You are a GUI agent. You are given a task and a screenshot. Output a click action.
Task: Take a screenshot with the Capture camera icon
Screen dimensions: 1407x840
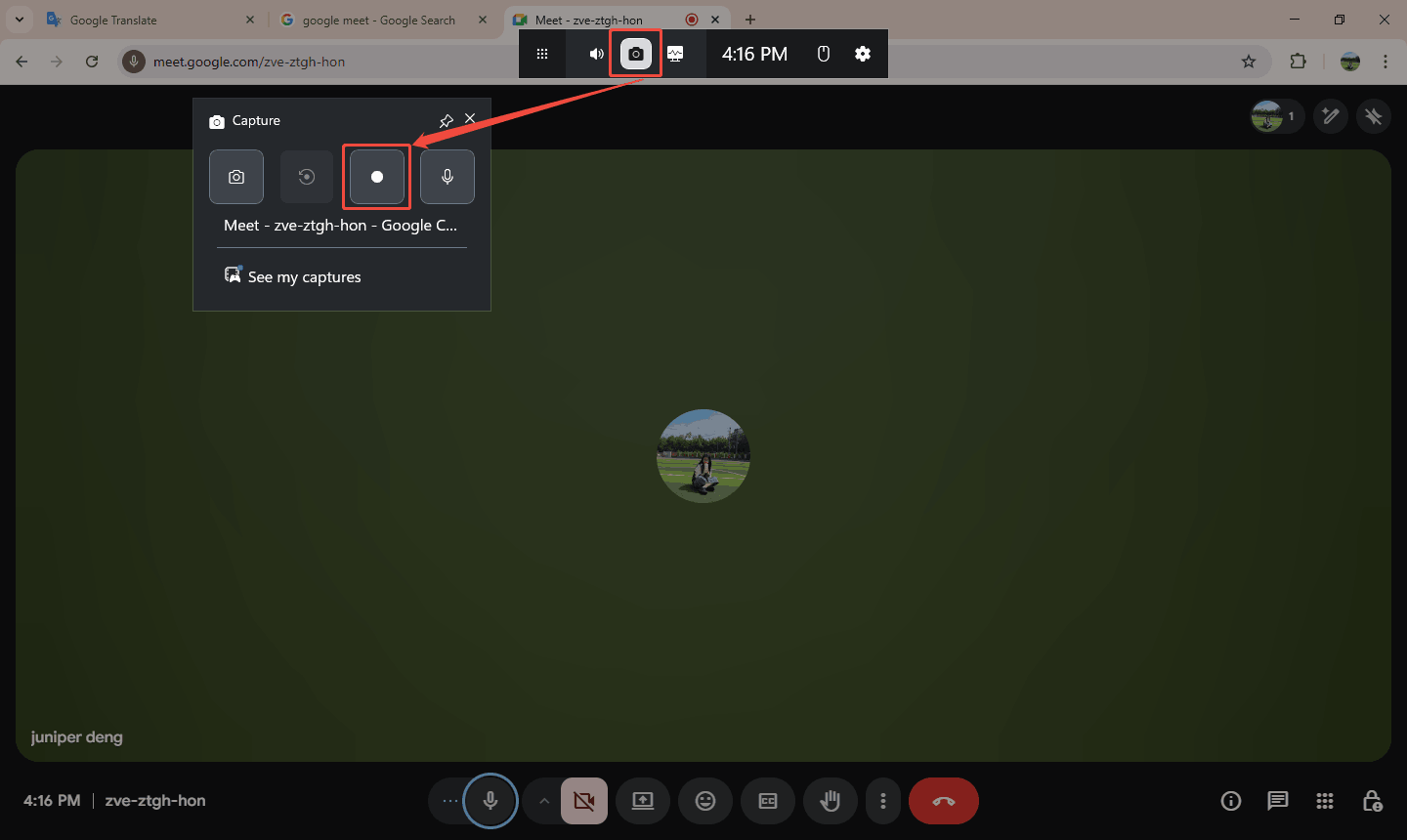[x=235, y=177]
